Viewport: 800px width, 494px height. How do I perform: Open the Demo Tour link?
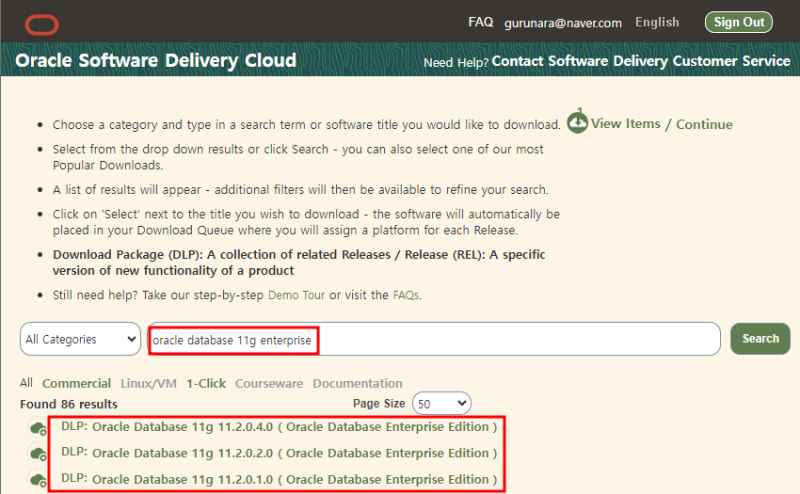(296, 295)
